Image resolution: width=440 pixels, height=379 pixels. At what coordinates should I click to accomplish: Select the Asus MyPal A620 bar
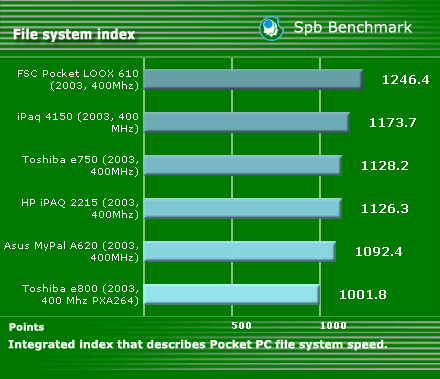(240, 252)
